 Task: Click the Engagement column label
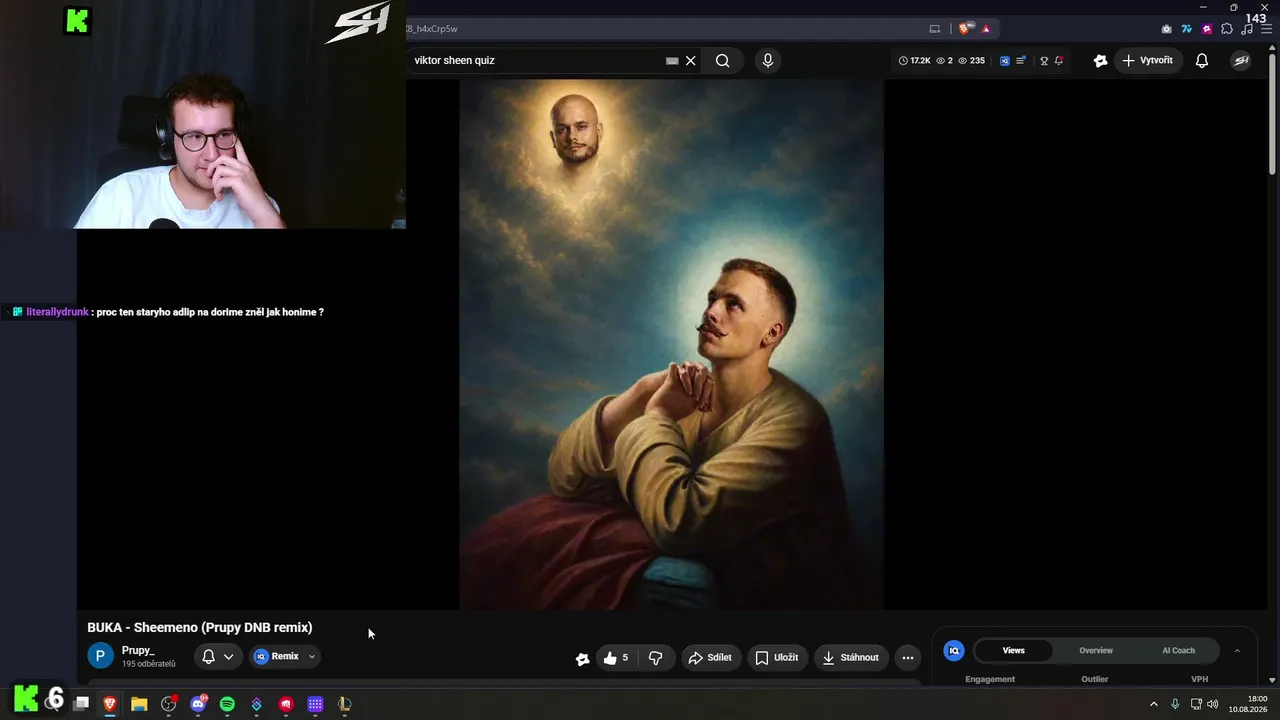pyautogui.click(x=990, y=679)
